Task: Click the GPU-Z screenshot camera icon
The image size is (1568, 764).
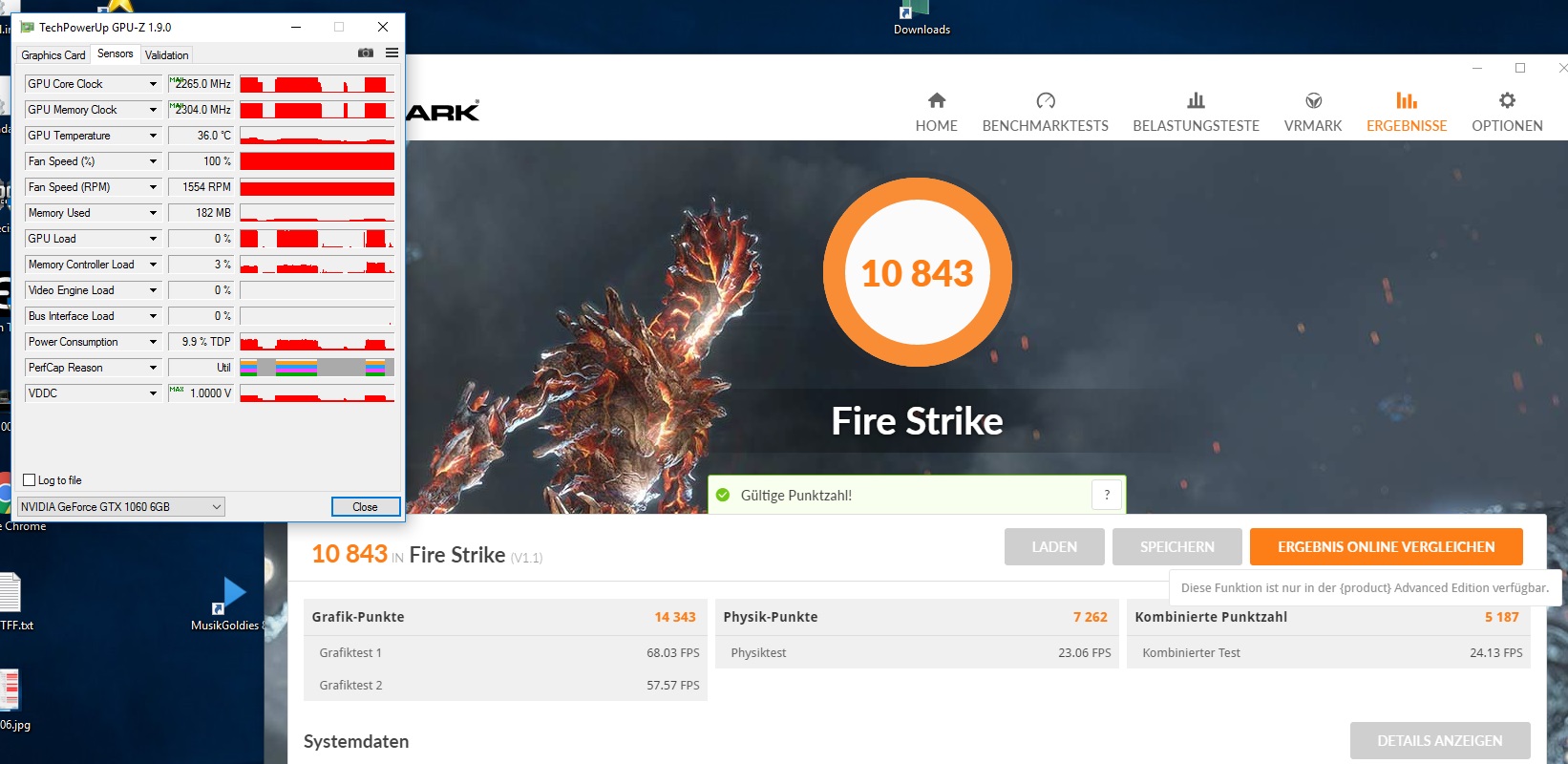Action: (366, 53)
